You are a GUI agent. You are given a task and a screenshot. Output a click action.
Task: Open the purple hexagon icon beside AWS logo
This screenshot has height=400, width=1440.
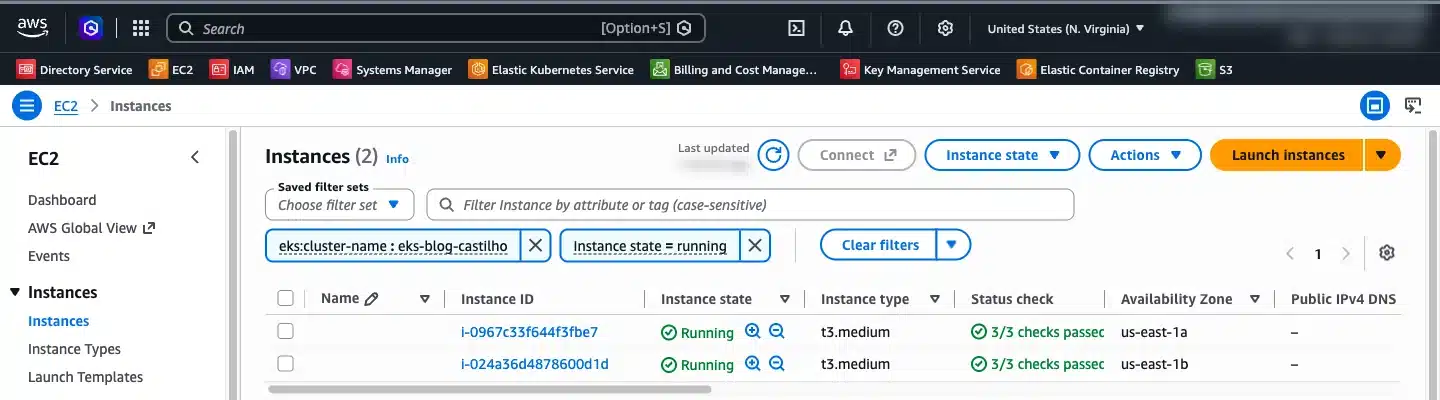point(91,28)
